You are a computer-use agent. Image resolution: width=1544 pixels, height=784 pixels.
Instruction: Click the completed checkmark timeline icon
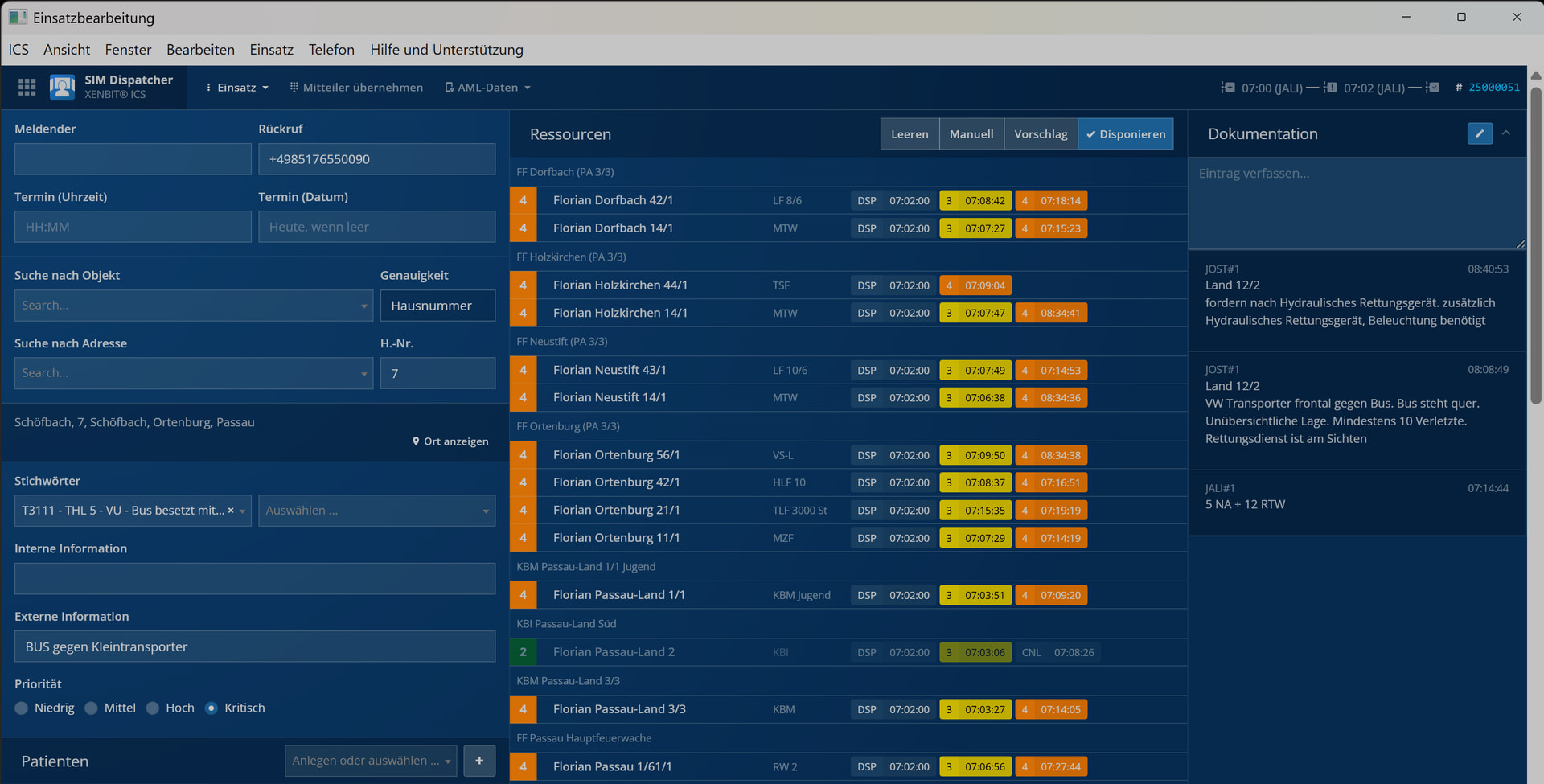[1432, 88]
